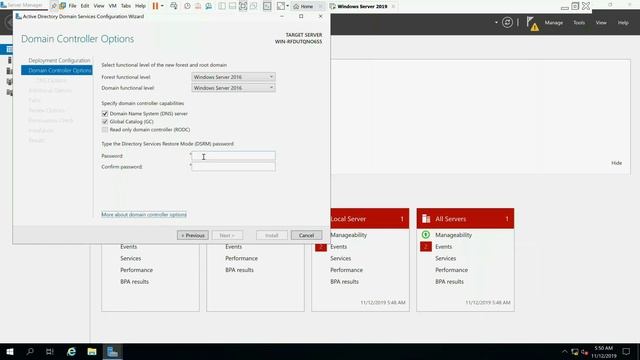
Task: Open the stretch guest dropdown arrow
Action: pos(287,6)
